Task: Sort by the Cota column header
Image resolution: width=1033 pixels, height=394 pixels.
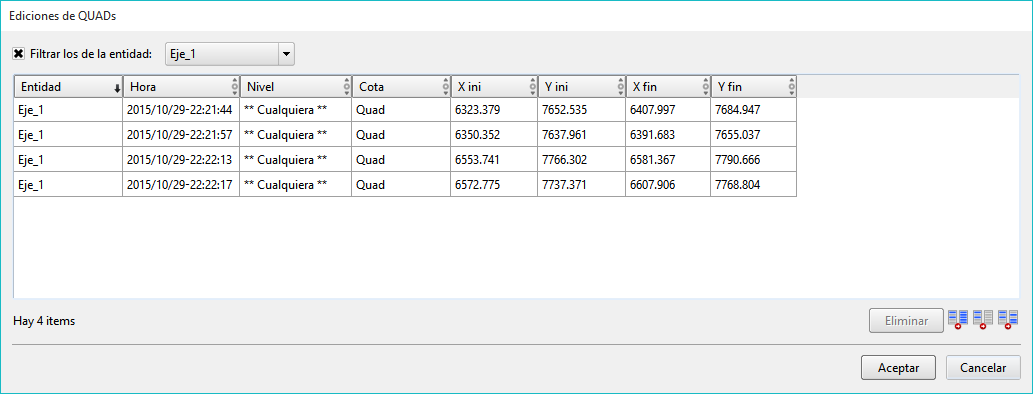Action: coord(401,86)
